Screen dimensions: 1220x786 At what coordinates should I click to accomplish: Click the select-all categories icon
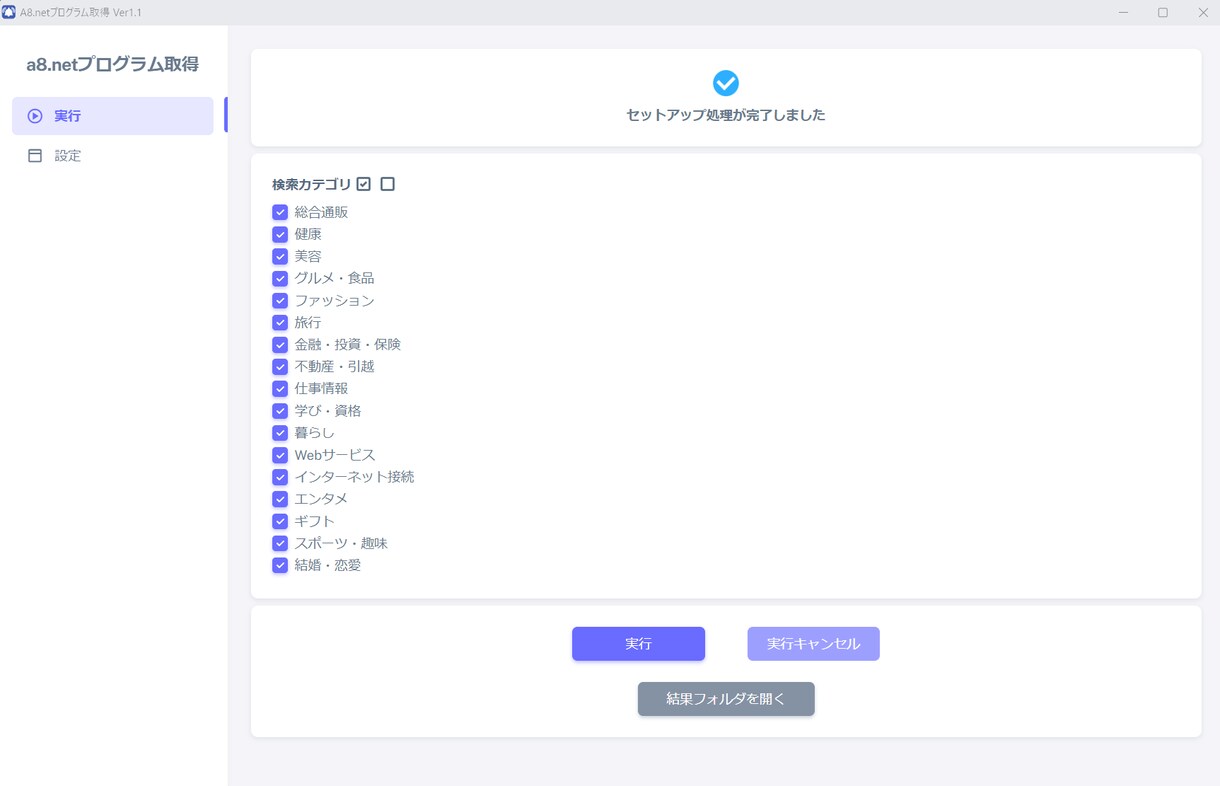(x=364, y=184)
